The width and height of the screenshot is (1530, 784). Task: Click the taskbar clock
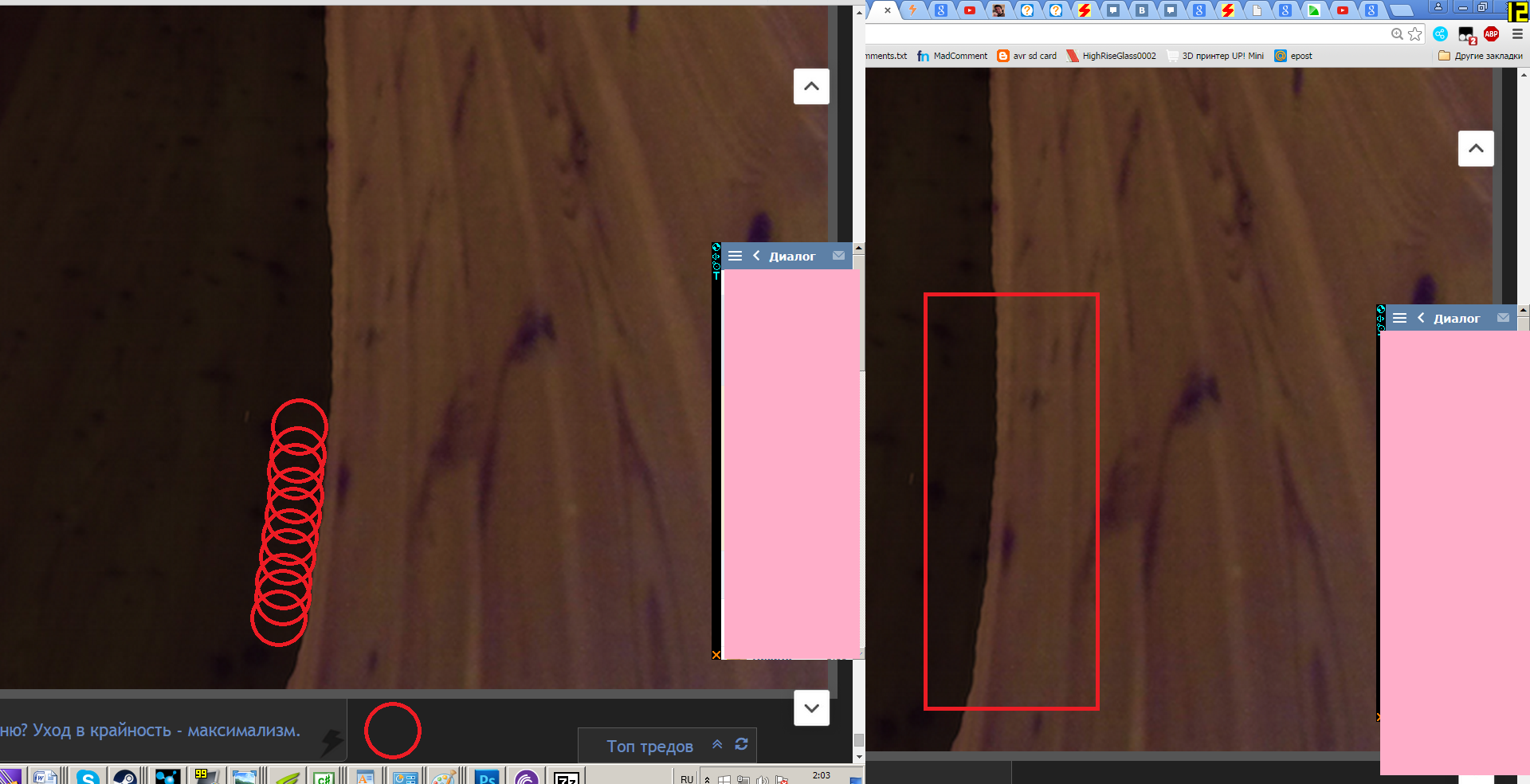(x=821, y=775)
